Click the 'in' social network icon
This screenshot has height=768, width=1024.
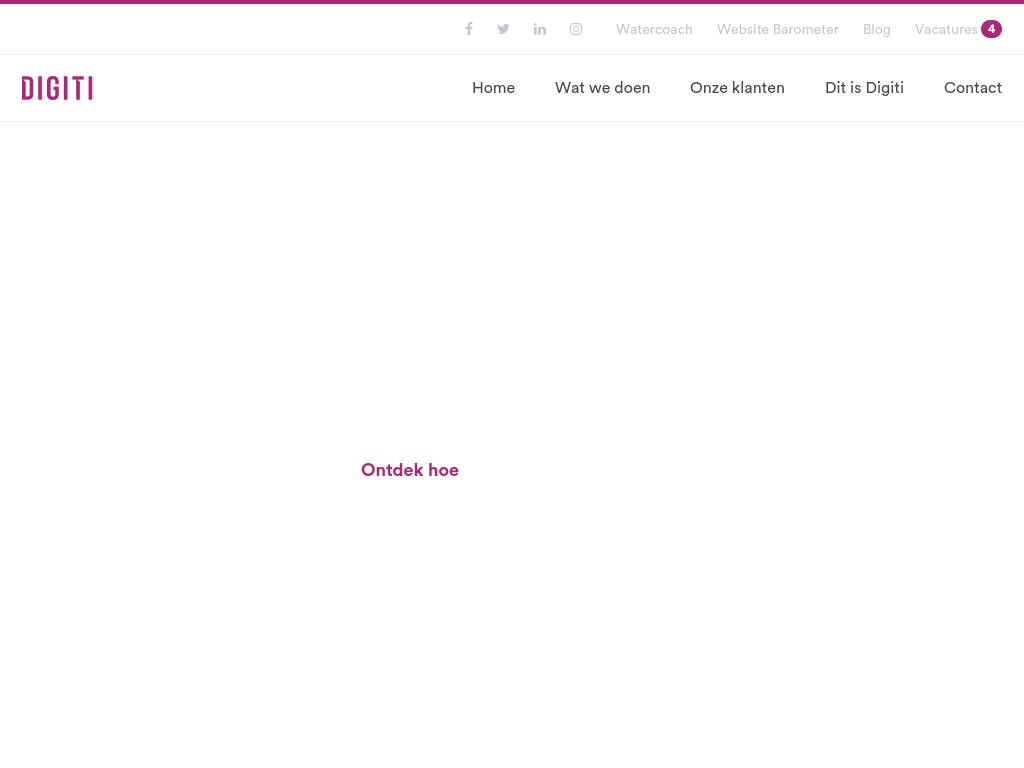pyautogui.click(x=539, y=29)
